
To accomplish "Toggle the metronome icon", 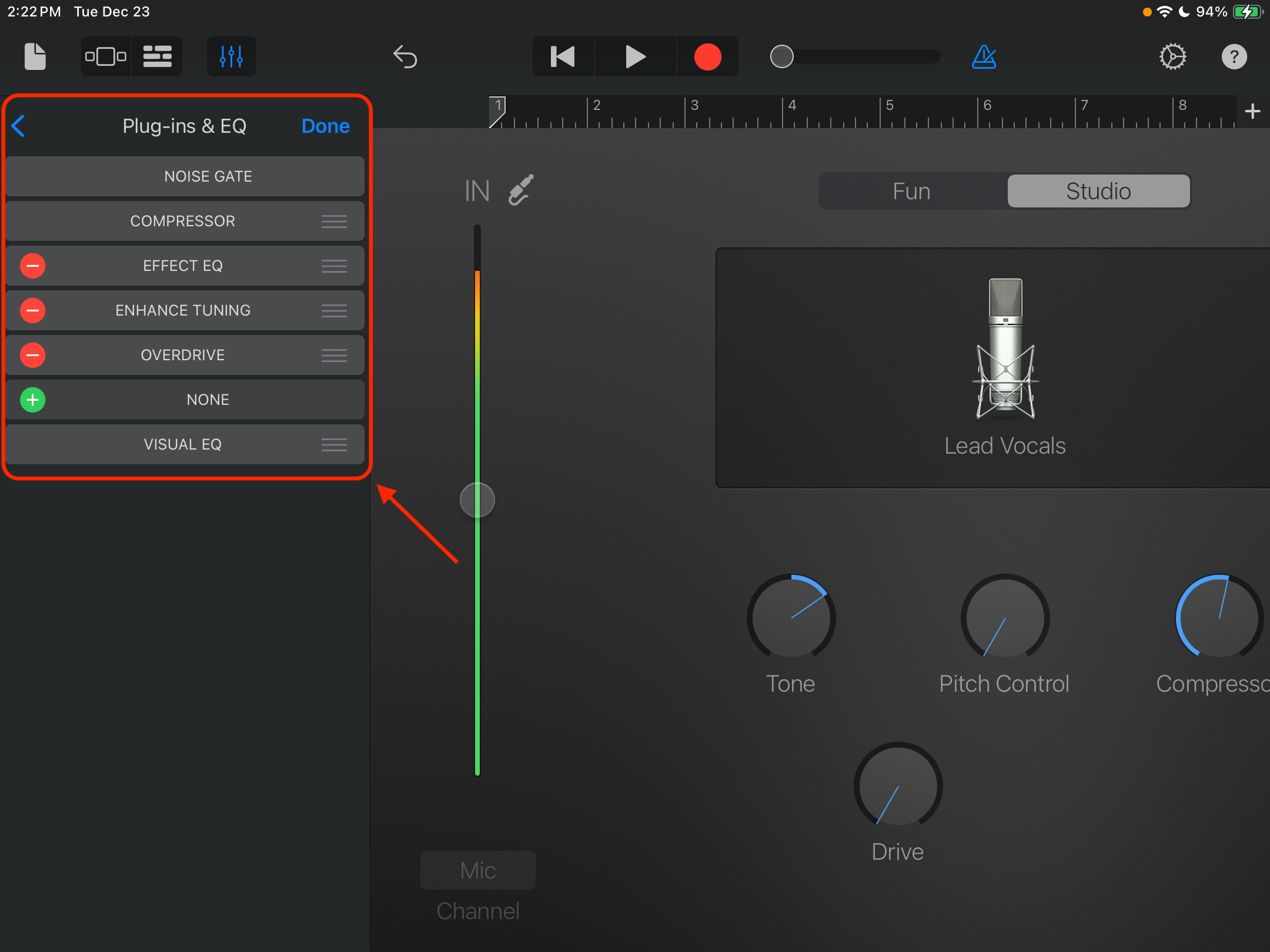I will click(x=984, y=57).
